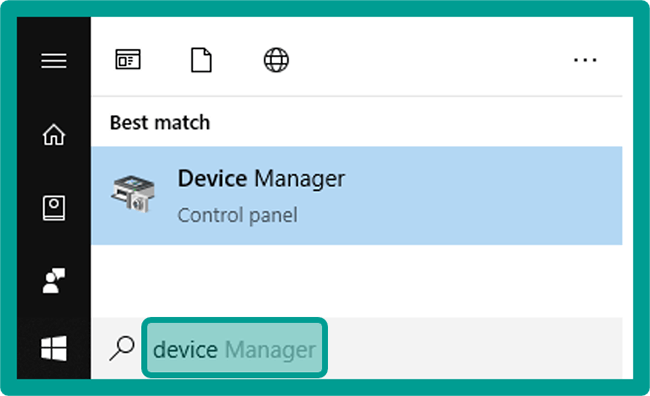
Task: Expand the hamburger menu in the sidebar
Action: tap(54, 61)
